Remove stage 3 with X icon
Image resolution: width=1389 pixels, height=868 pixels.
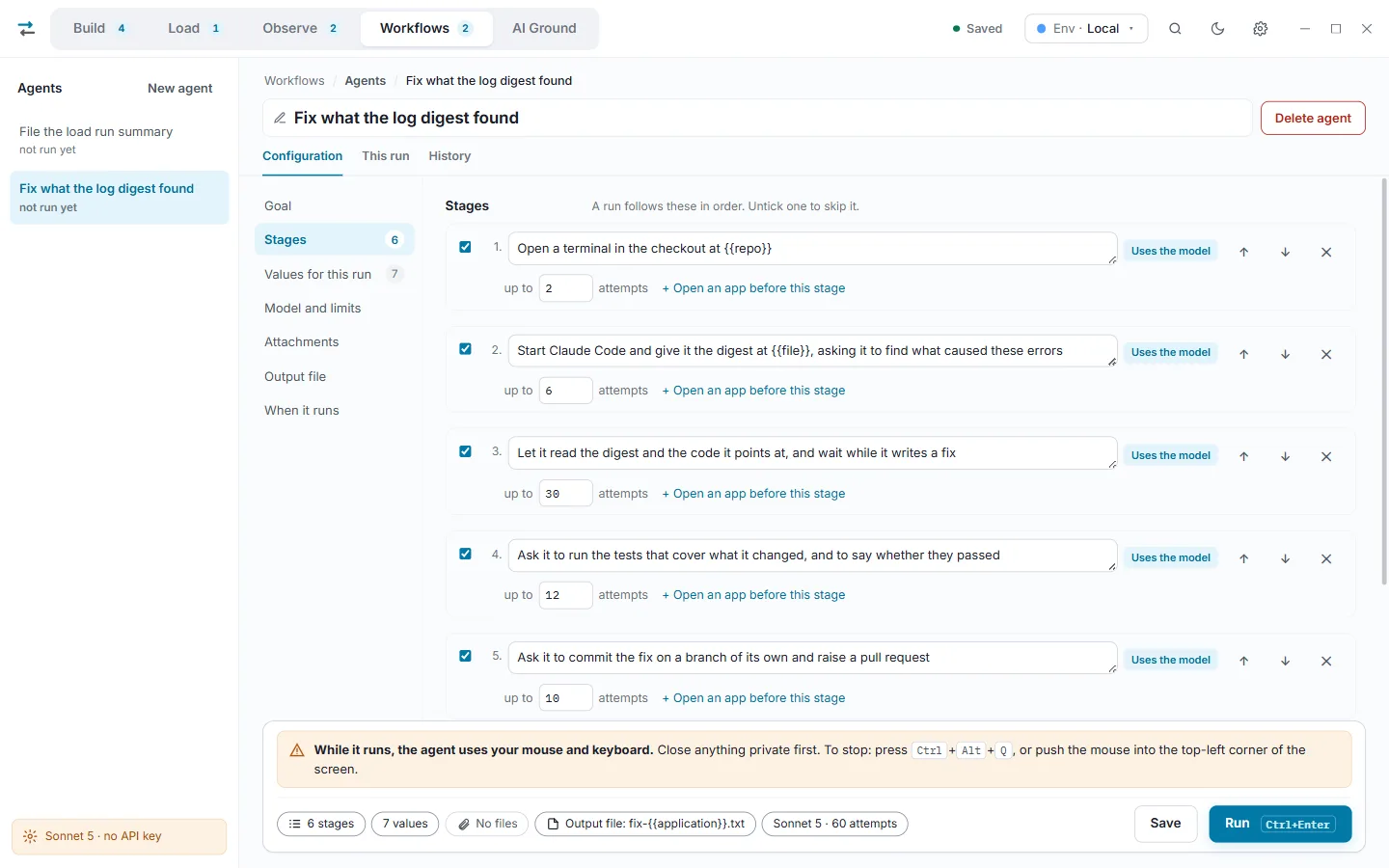(x=1326, y=456)
